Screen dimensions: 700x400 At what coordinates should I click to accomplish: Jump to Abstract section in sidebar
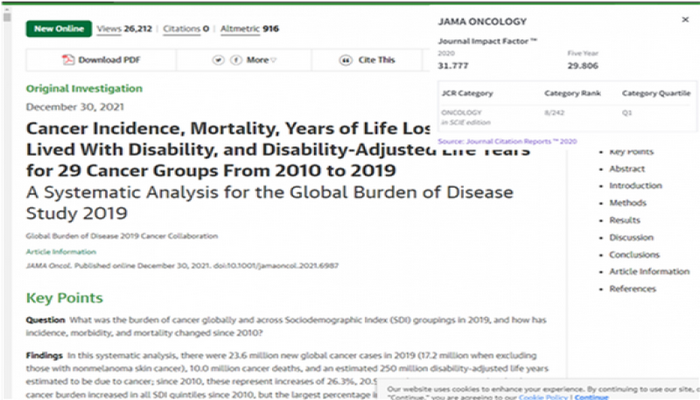click(x=627, y=169)
